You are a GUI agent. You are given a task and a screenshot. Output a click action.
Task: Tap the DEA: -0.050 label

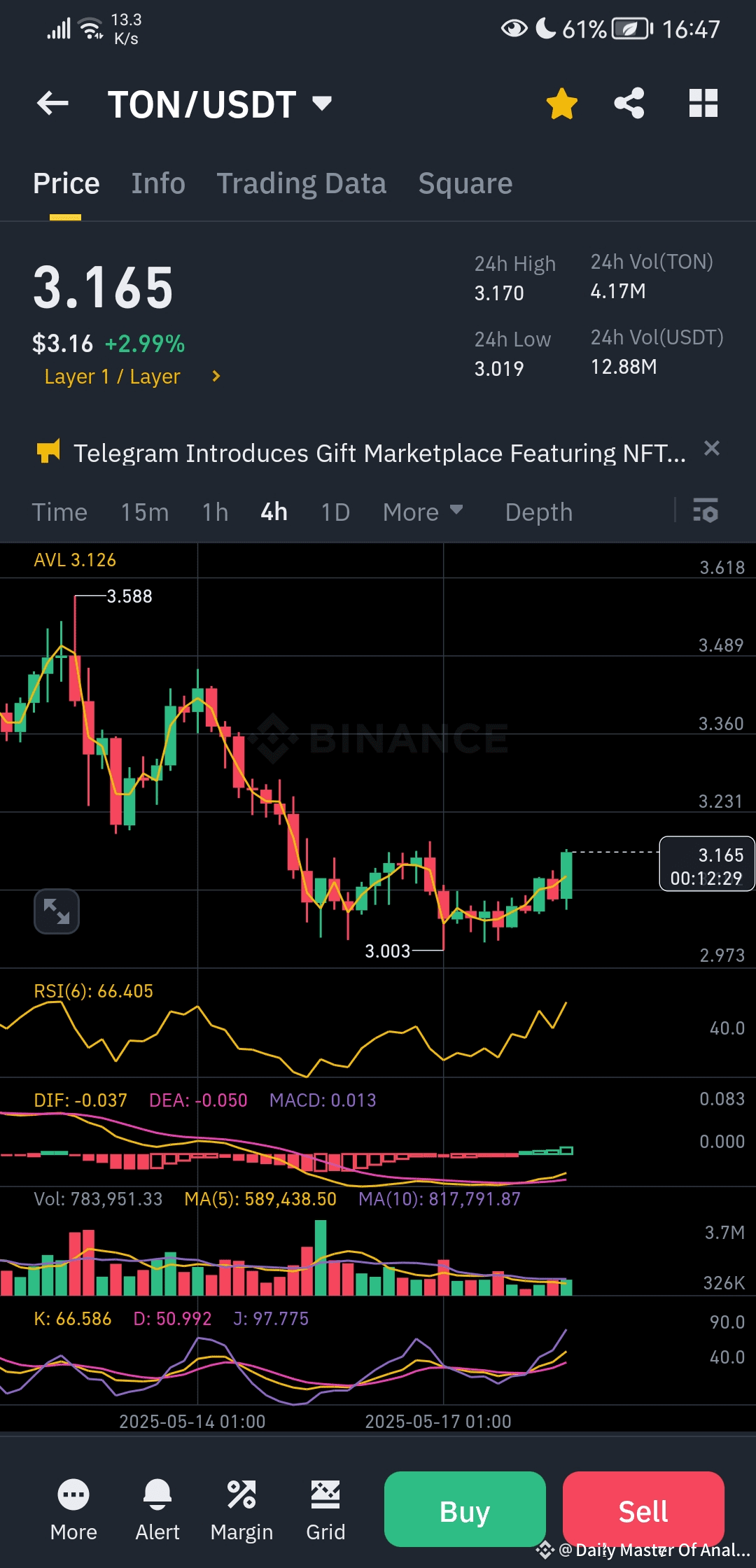(198, 1100)
